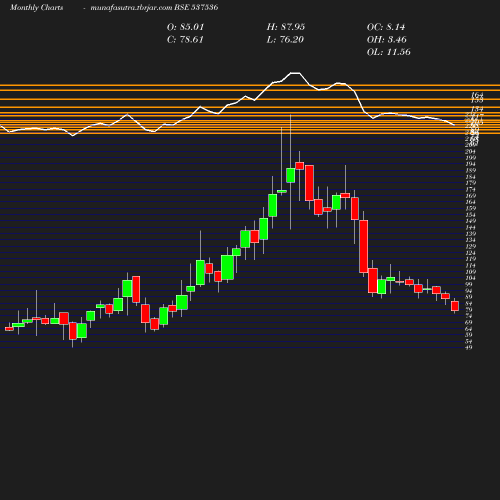Click the first small red candle at chart start
The height and width of the screenshot is (500, 500).
(9, 329)
